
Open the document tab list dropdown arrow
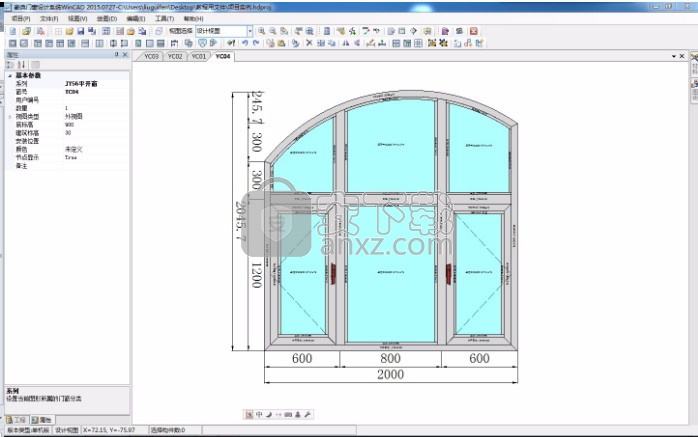click(x=674, y=57)
